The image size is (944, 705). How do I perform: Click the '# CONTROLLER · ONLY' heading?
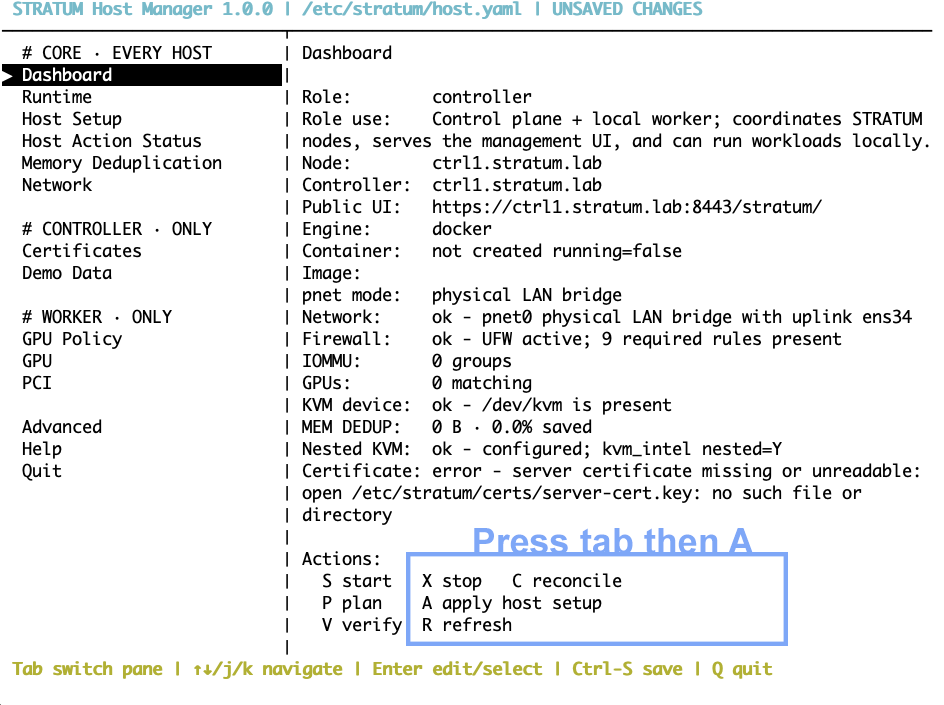117,229
